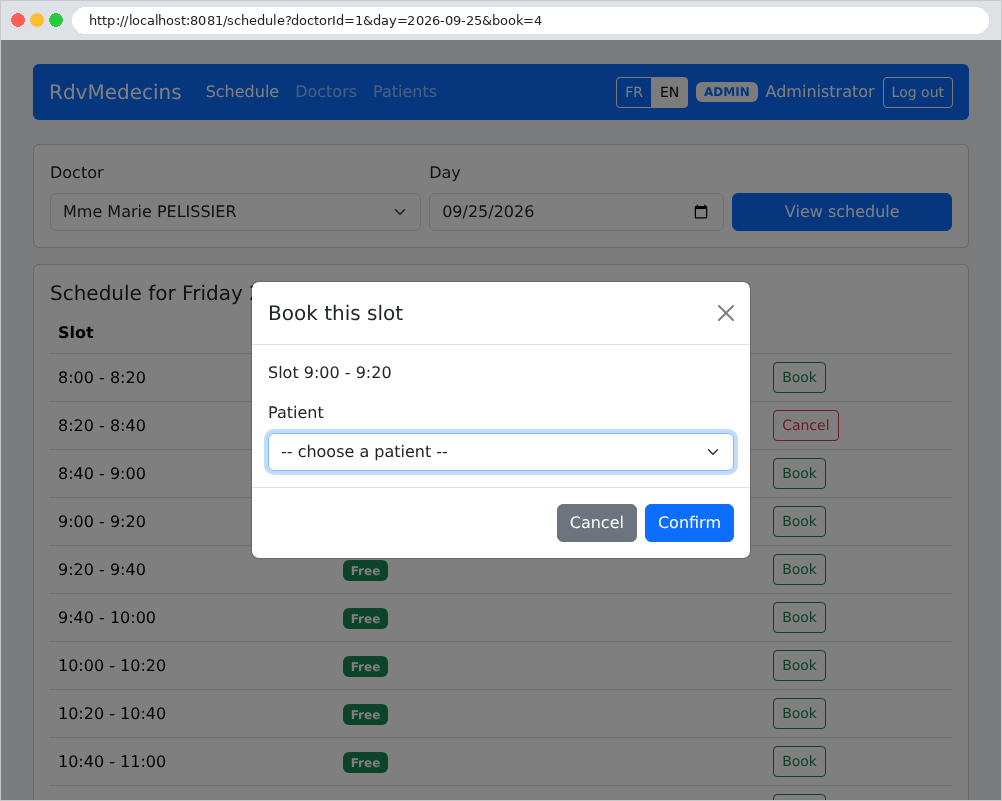Book the 8:00 - 8:20 slot
The image size is (1002, 801).
799,377
